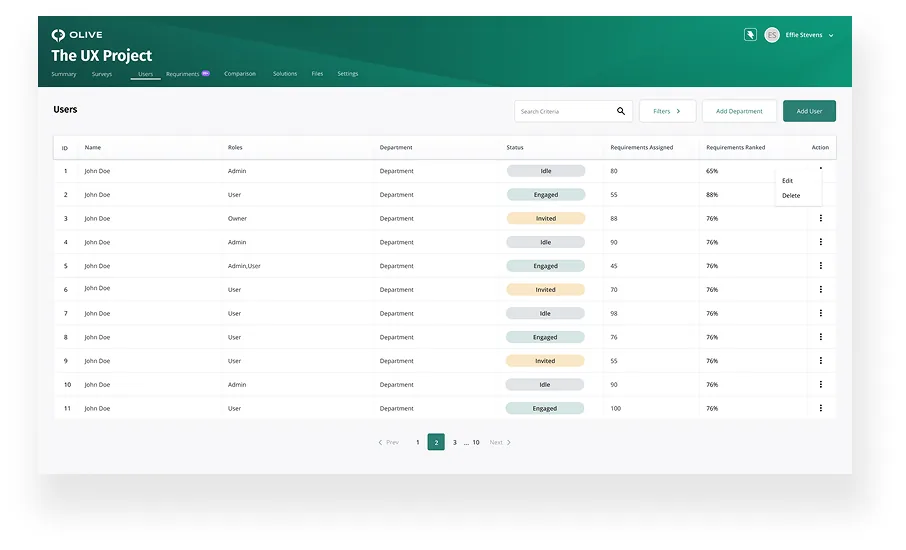Image resolution: width=906 pixels, height=550 pixels.
Task: Click John Doe name in row 1
Action: click(x=97, y=171)
